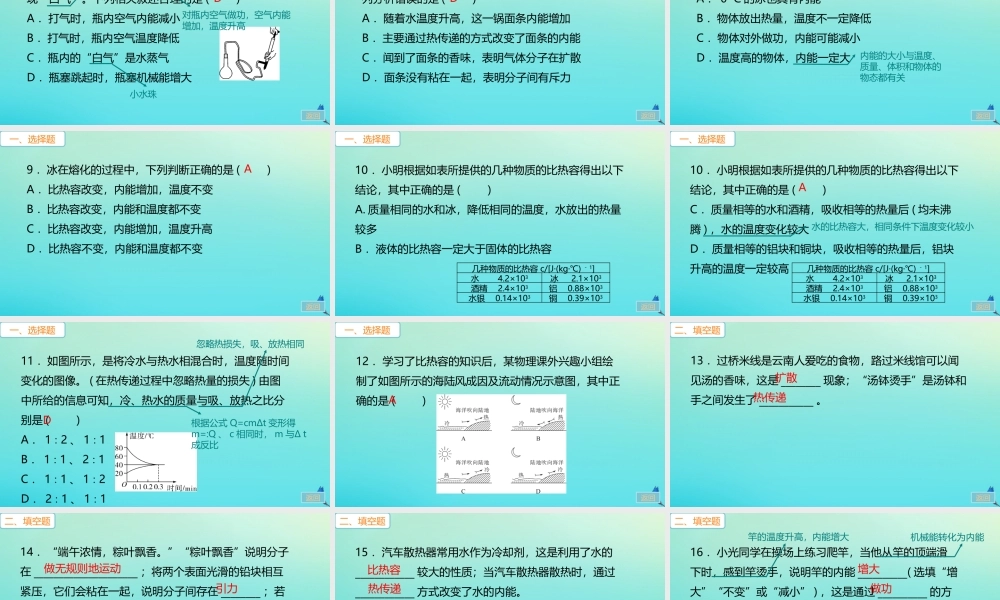Click 返回 button on question 9 slide

coord(313,307)
